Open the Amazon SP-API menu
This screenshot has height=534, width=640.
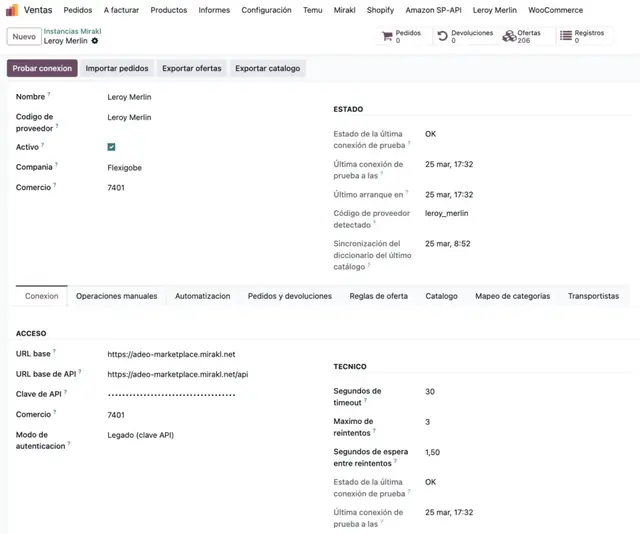coord(433,10)
